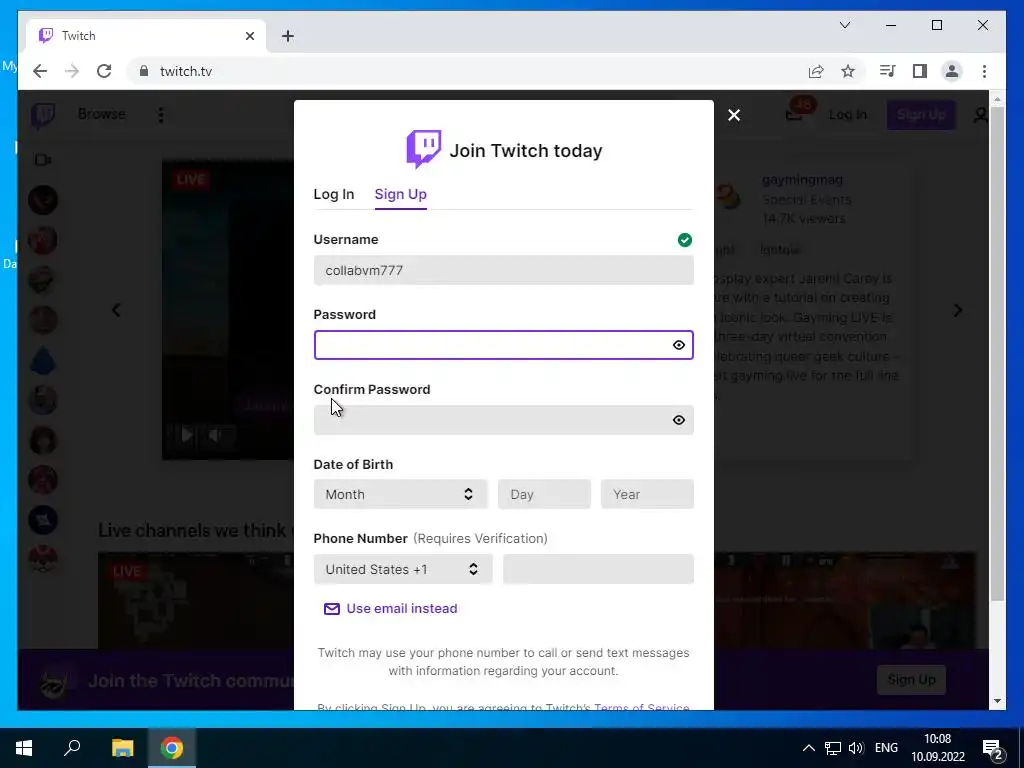Click the taskbar search magnifier
Viewport: 1024px width, 768px height.
pyautogui.click(x=72, y=748)
